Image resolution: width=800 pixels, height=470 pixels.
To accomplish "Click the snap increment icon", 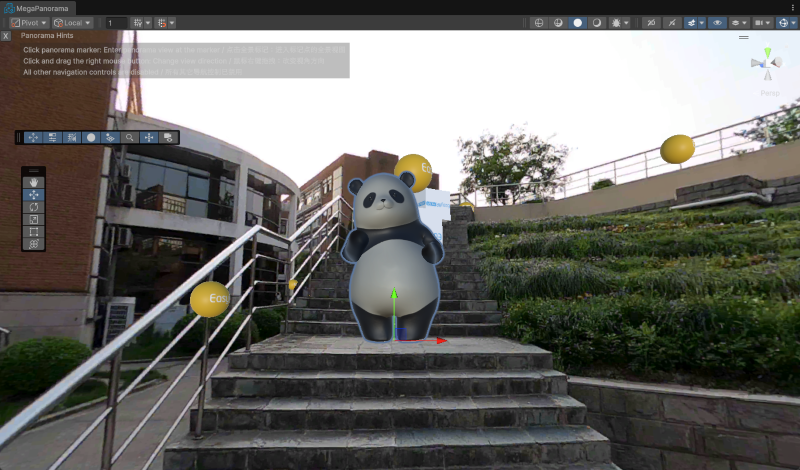I will [x=162, y=23].
